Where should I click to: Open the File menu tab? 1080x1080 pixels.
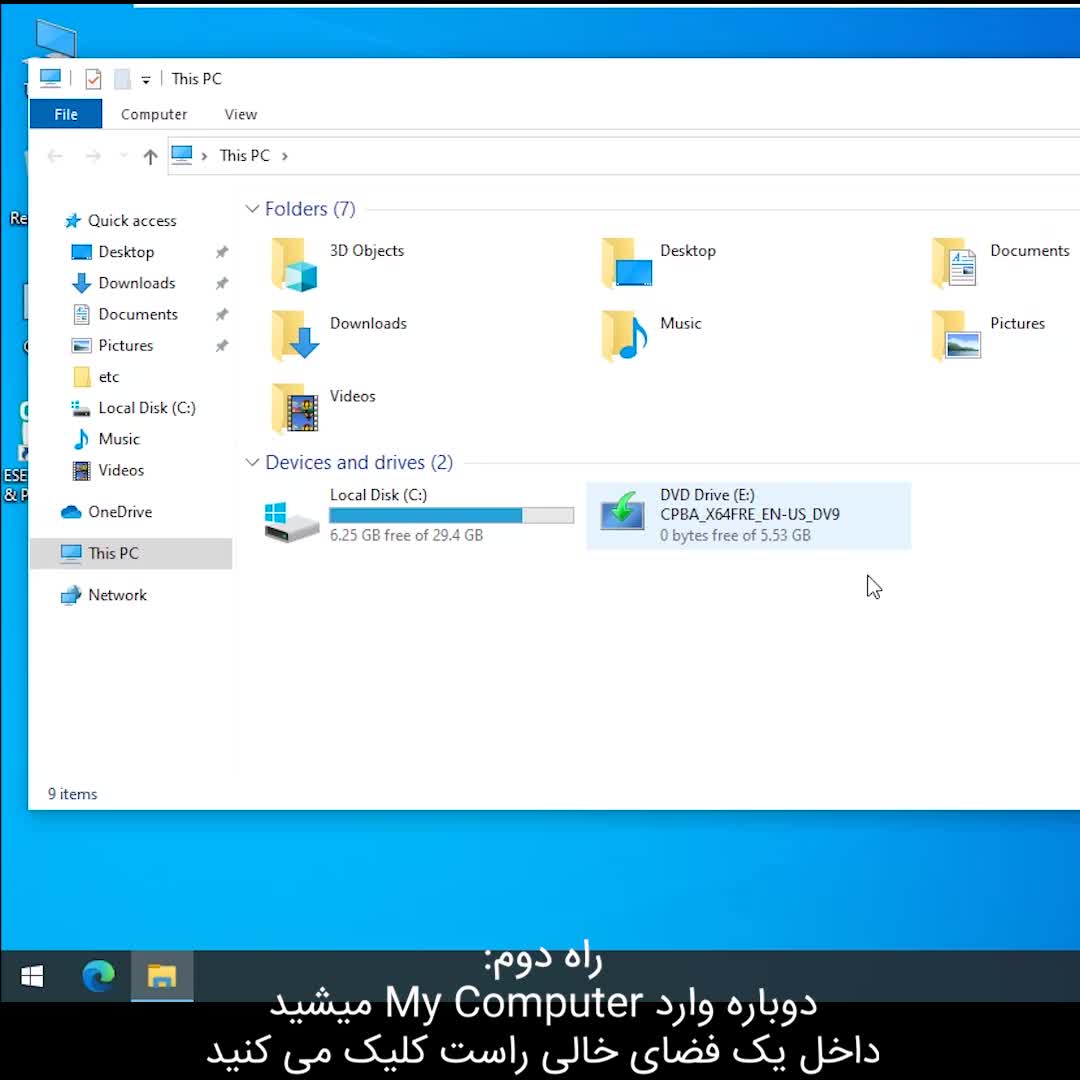pyautogui.click(x=66, y=114)
